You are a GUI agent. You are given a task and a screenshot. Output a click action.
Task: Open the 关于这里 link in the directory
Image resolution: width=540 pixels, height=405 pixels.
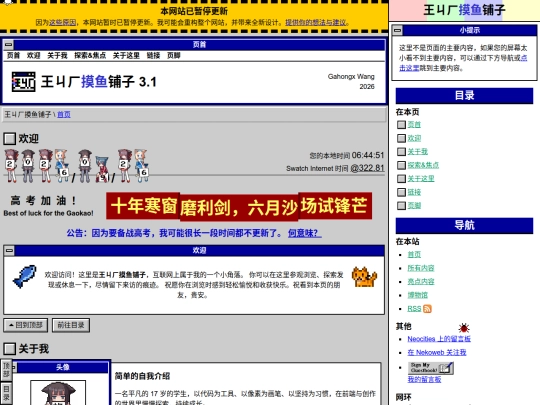tap(421, 179)
